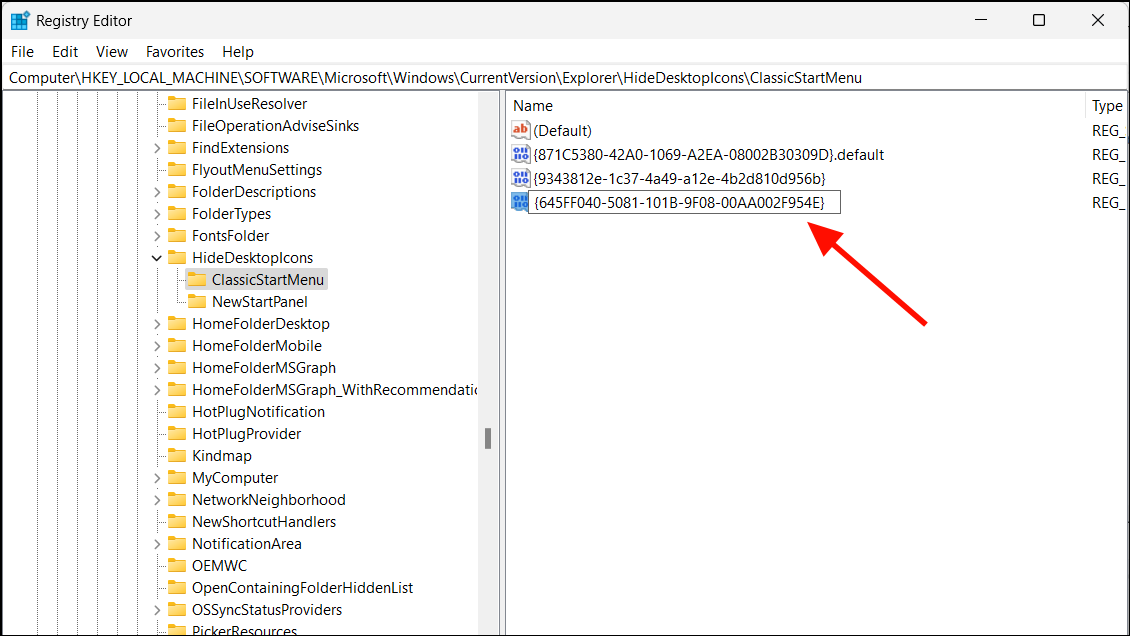The width and height of the screenshot is (1130, 636).
Task: Select the NewShortcutHandlers key
Action: point(264,521)
